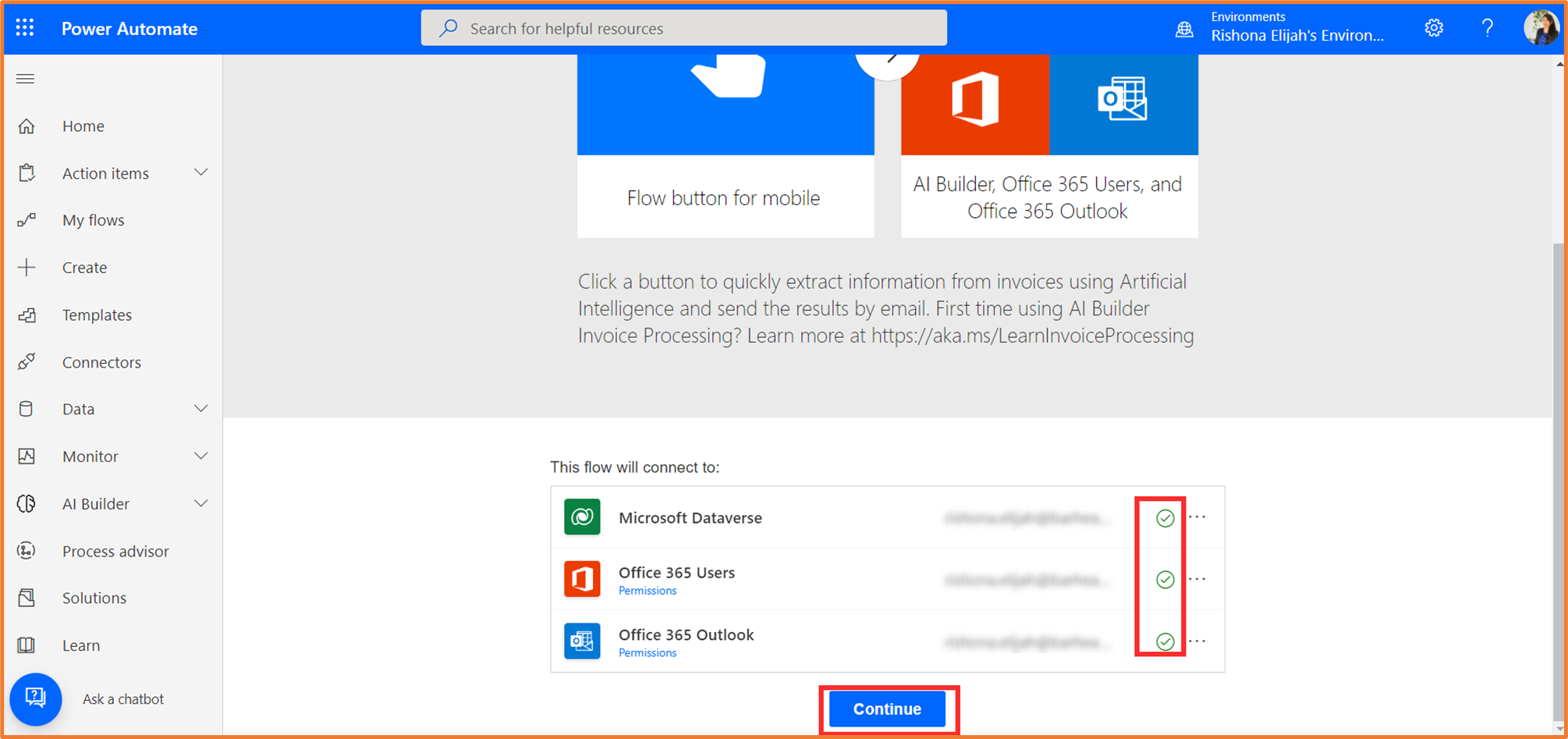The image size is (1568, 739).
Task: Collapse the Data section in sidebar
Action: coord(201,408)
